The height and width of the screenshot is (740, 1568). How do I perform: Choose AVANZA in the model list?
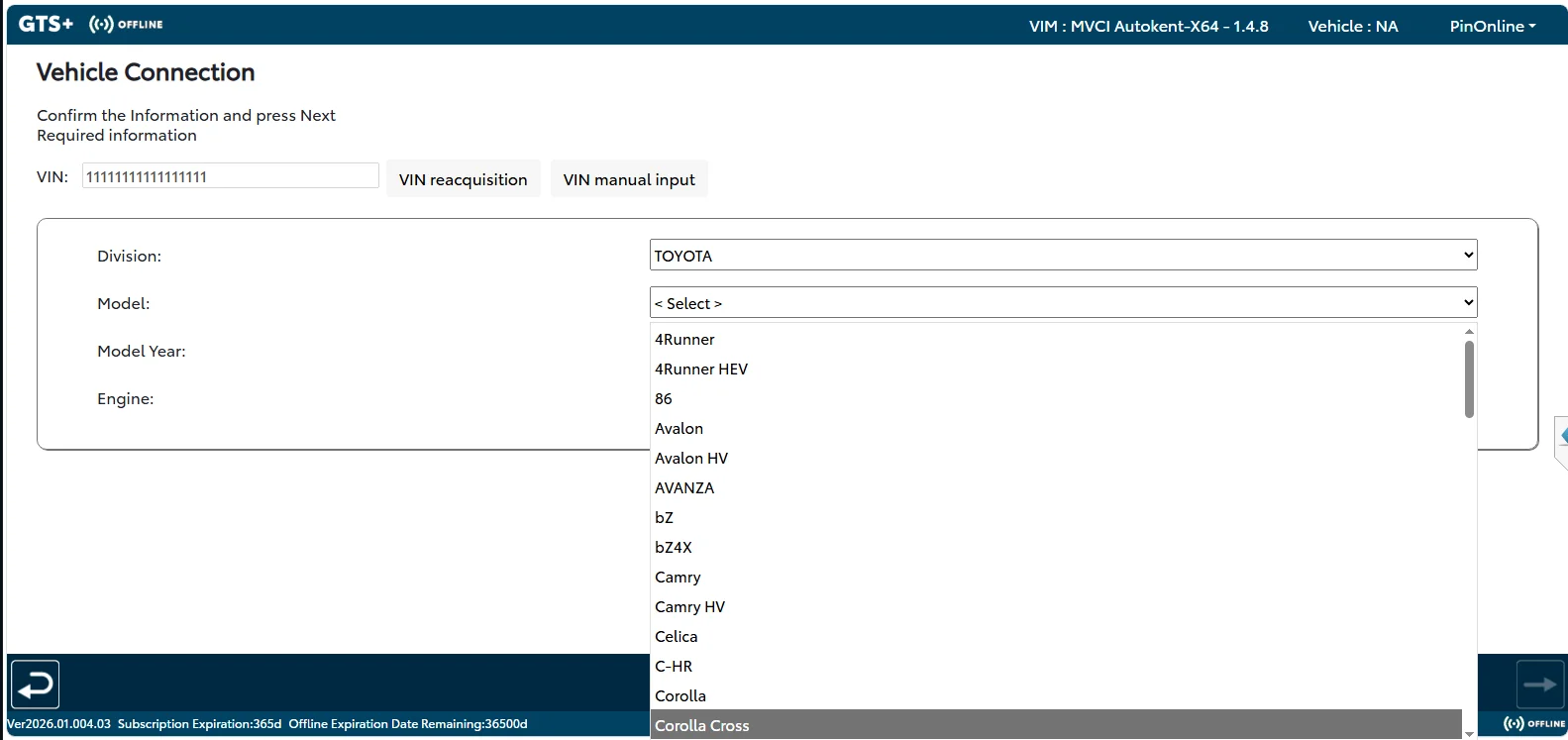1056,487
